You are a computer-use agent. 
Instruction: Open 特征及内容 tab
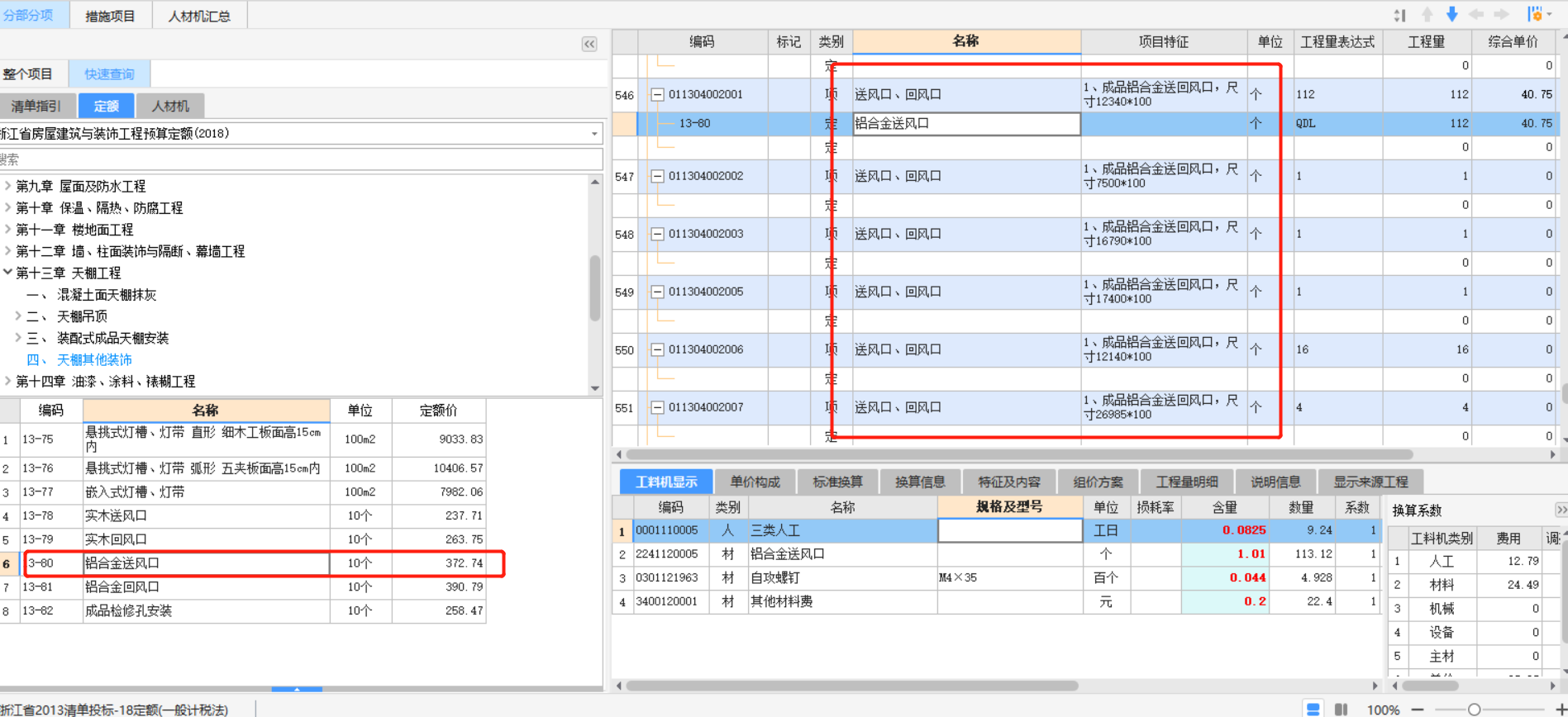pos(1009,482)
